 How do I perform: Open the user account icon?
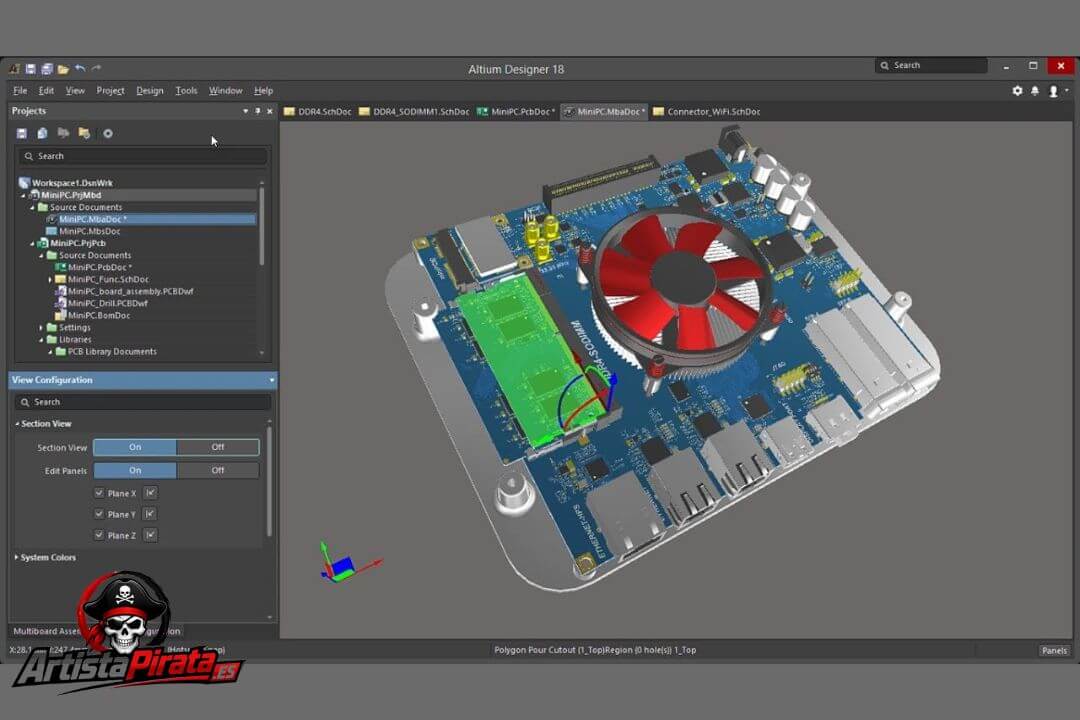[x=1053, y=91]
